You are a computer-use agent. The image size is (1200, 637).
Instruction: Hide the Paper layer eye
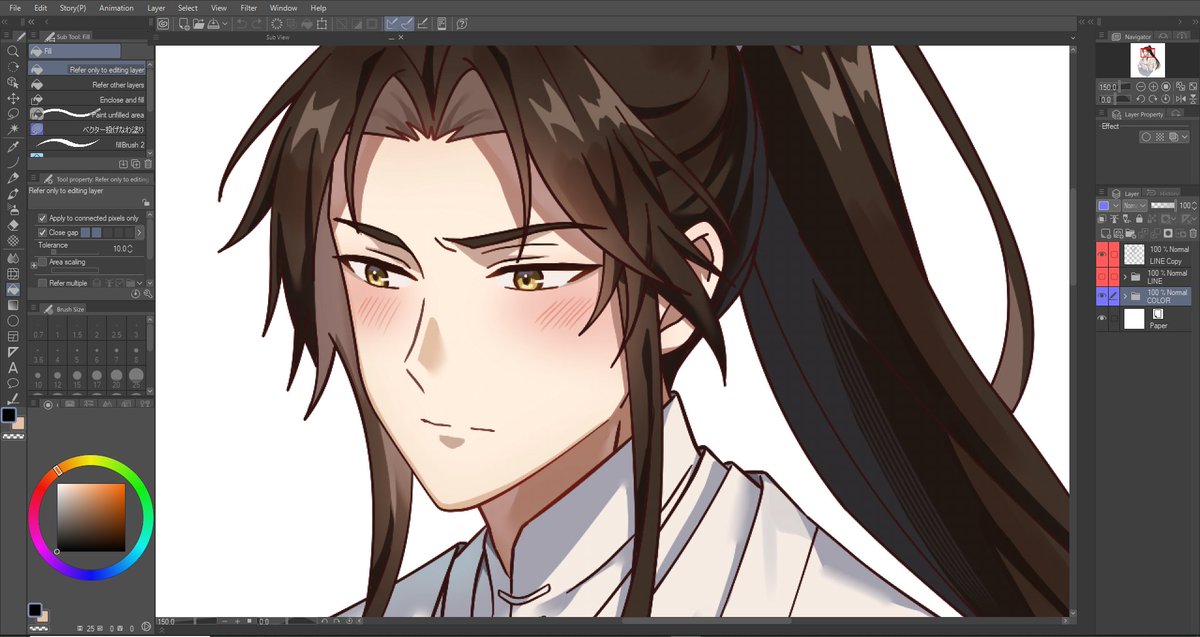click(1102, 319)
